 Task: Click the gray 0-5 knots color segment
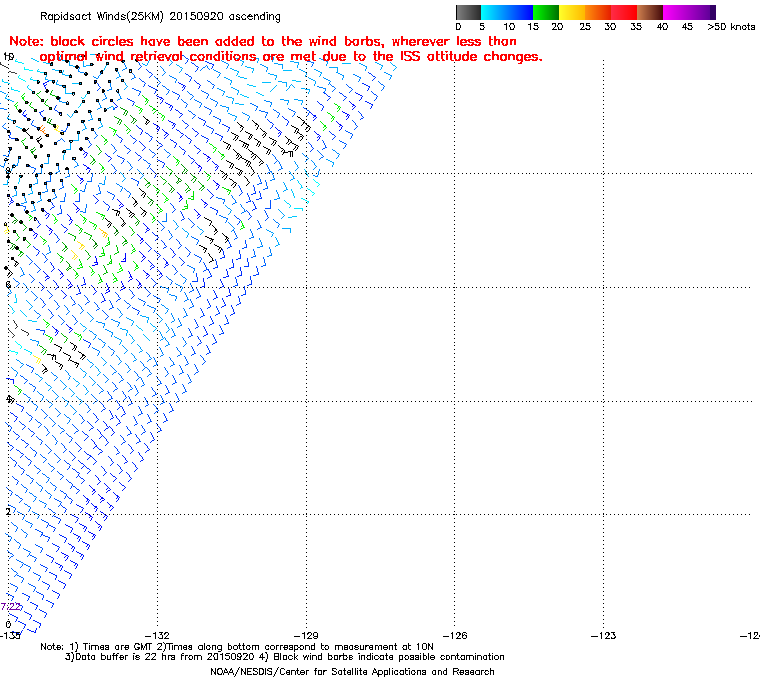[x=468, y=12]
